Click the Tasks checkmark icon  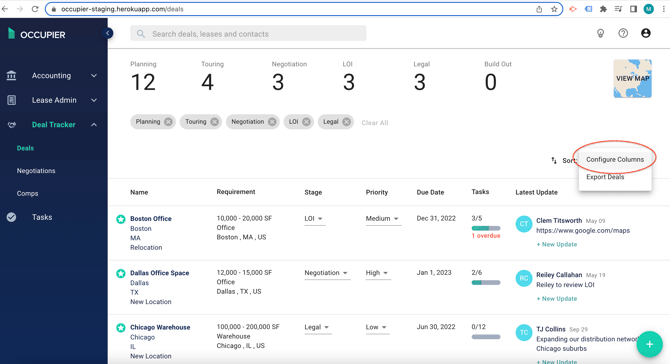[x=12, y=217]
